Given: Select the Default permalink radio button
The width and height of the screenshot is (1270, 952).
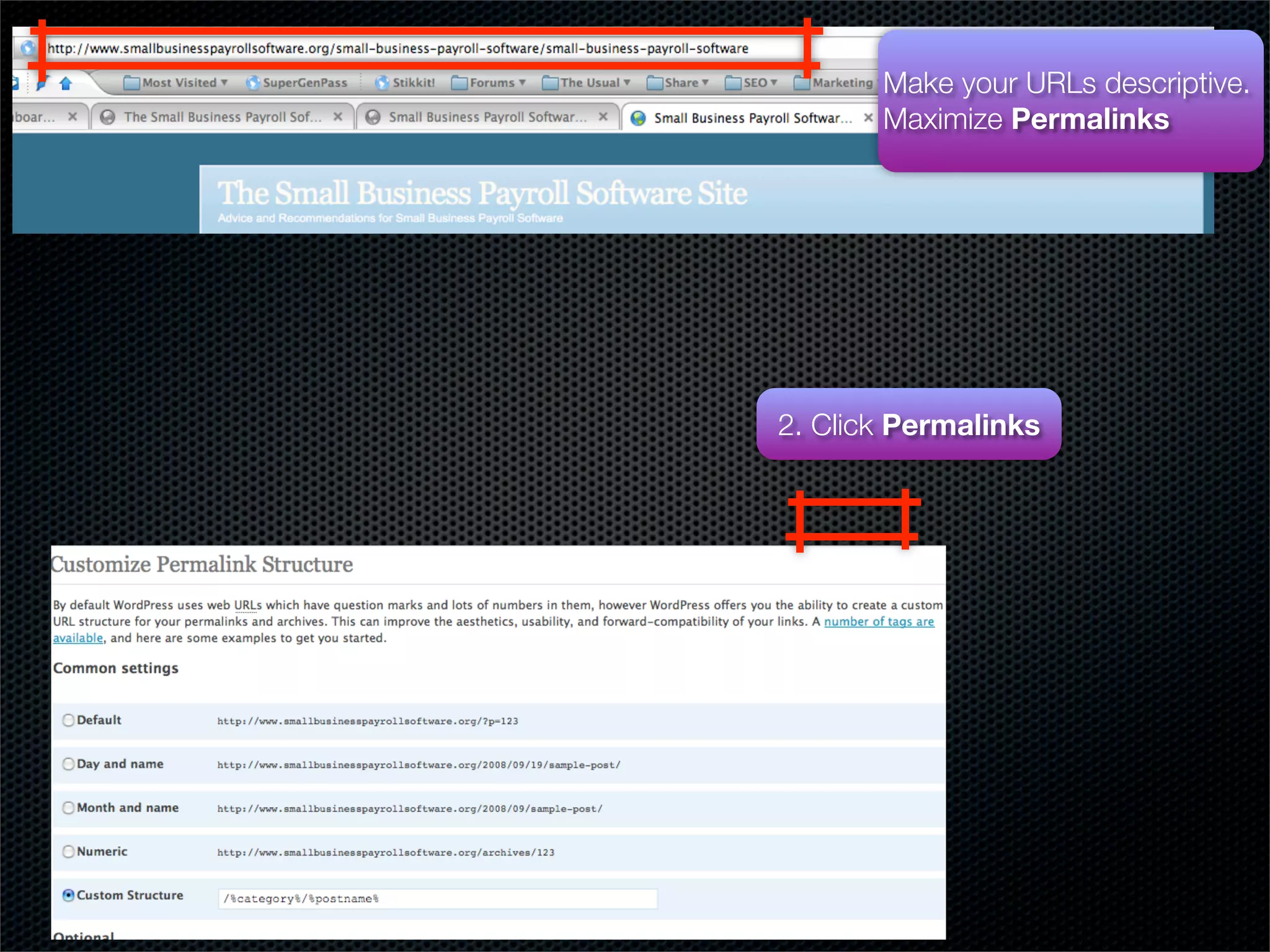Looking at the screenshot, I should tap(68, 720).
